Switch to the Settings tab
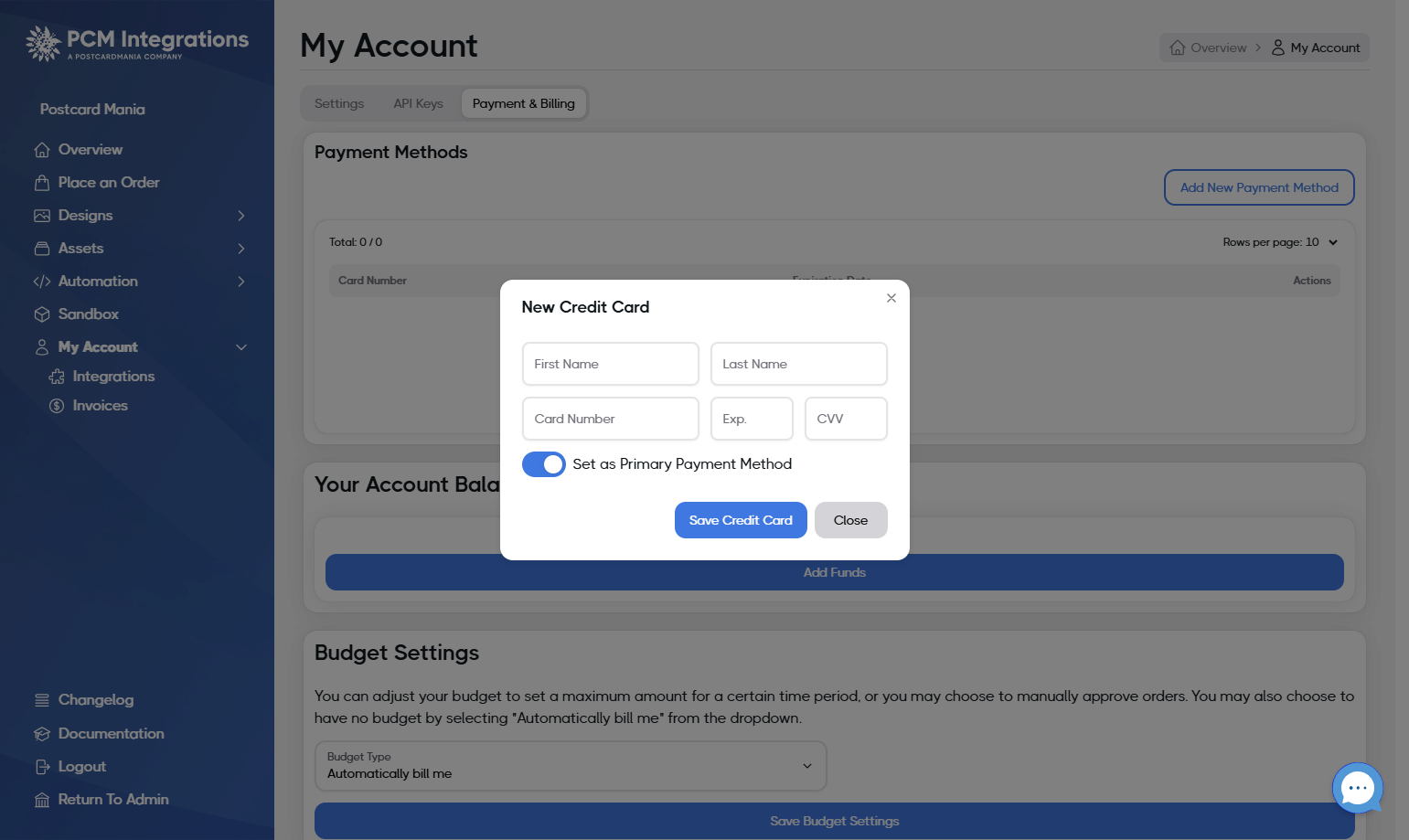Viewport: 1409px width, 840px height. coord(339,104)
